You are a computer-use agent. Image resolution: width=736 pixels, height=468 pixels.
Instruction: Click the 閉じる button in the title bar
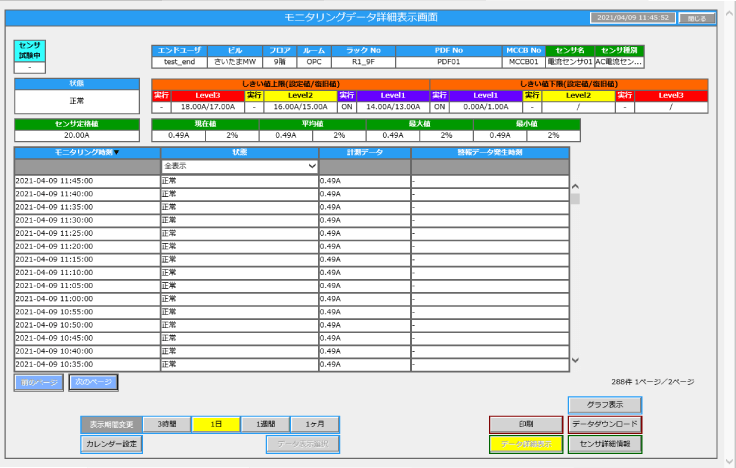(697, 18)
